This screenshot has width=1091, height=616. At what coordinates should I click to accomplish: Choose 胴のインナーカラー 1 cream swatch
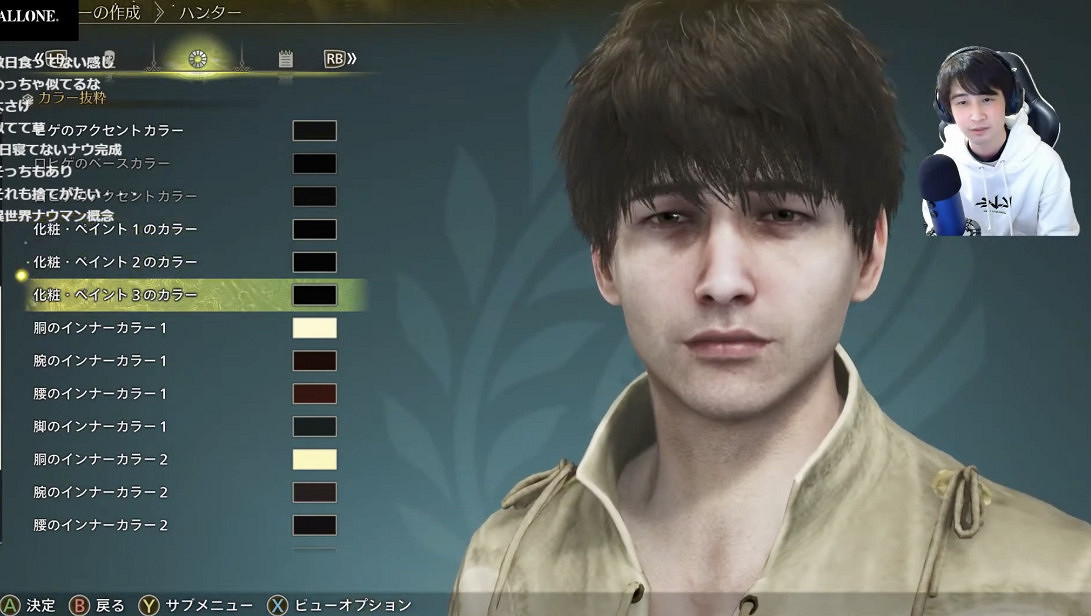tap(314, 328)
